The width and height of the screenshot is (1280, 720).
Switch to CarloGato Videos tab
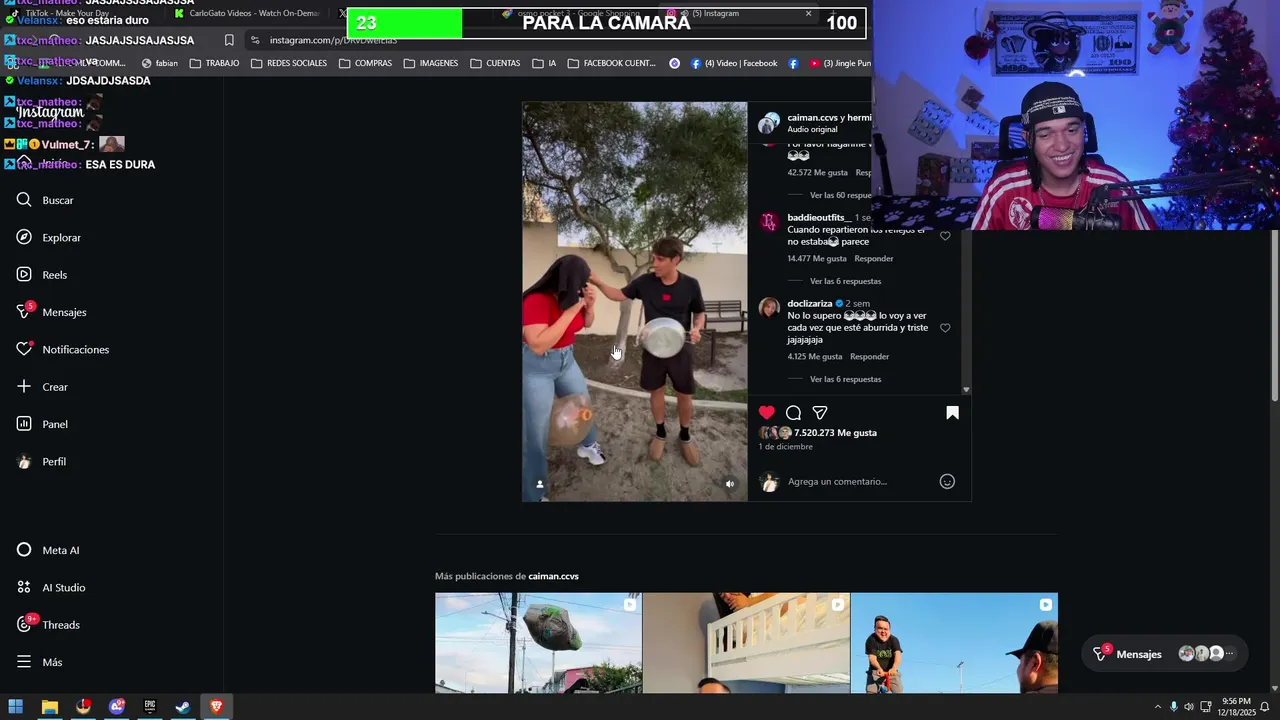click(x=246, y=13)
